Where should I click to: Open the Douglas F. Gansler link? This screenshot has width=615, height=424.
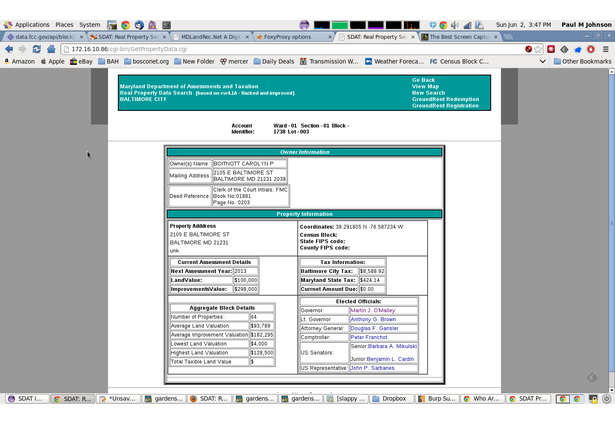point(374,328)
